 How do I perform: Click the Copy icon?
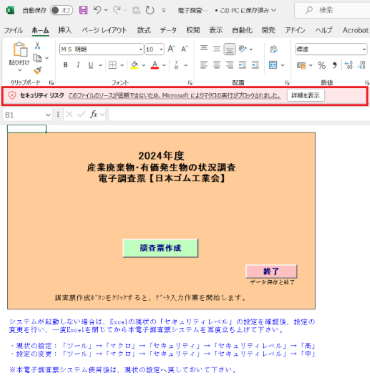pos(38,58)
